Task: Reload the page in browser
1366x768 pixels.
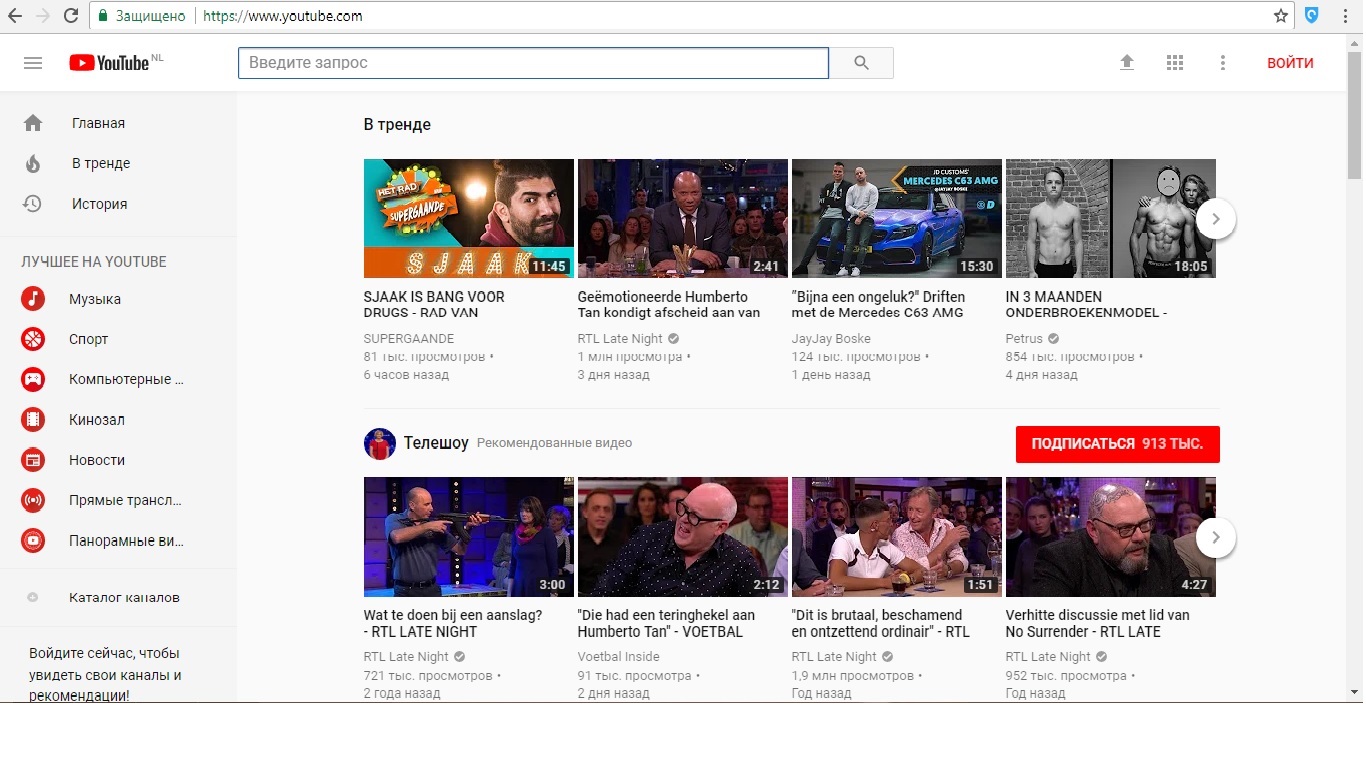Action: pyautogui.click(x=71, y=16)
